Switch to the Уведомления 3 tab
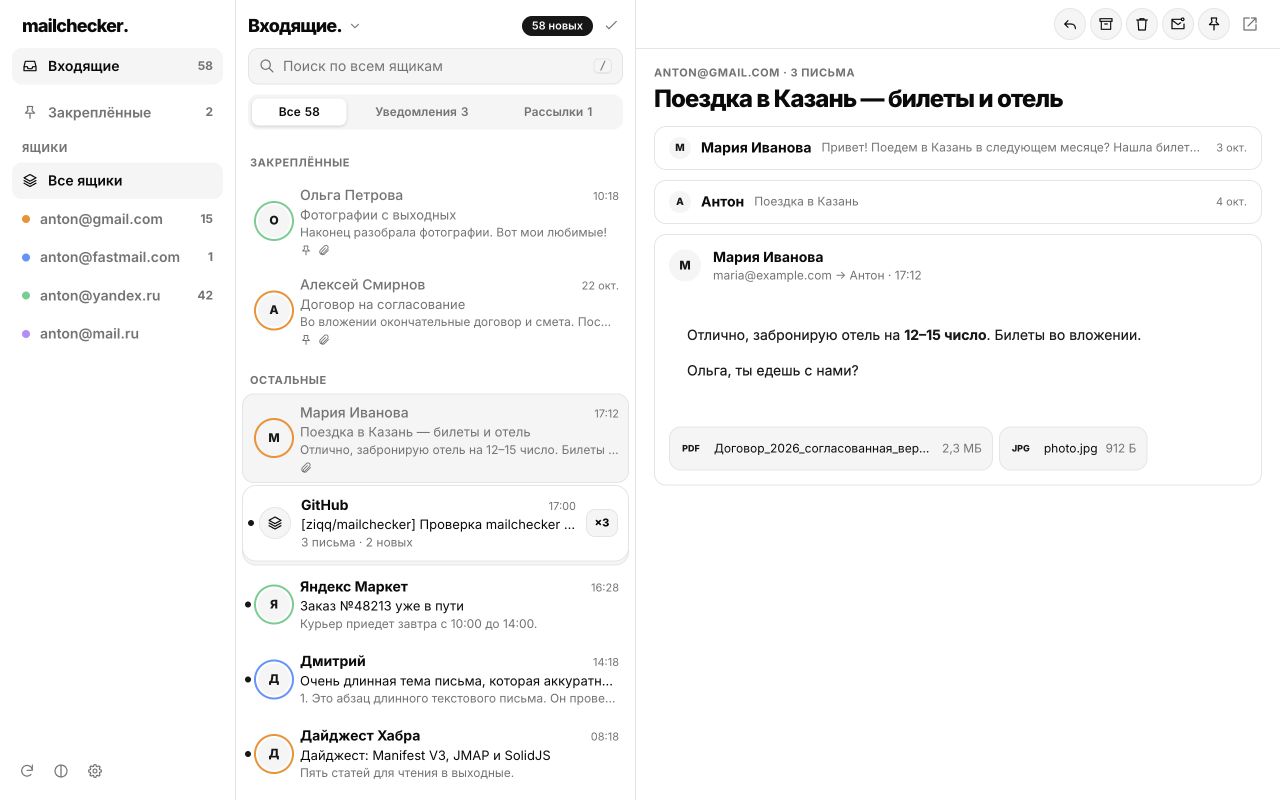1280x800 pixels. (x=422, y=112)
